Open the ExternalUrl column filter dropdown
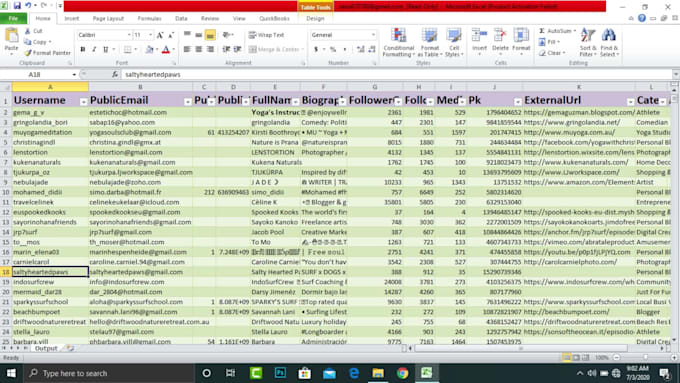 coord(630,101)
